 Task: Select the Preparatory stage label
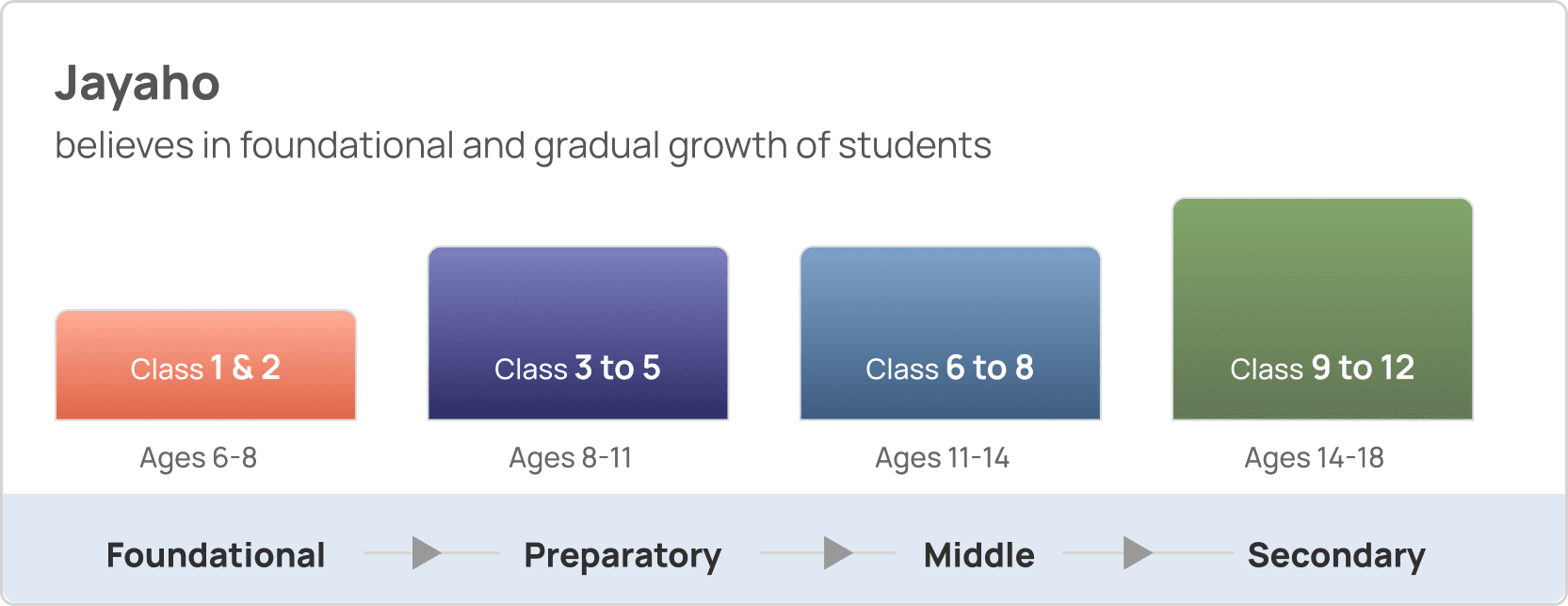pyautogui.click(x=622, y=556)
